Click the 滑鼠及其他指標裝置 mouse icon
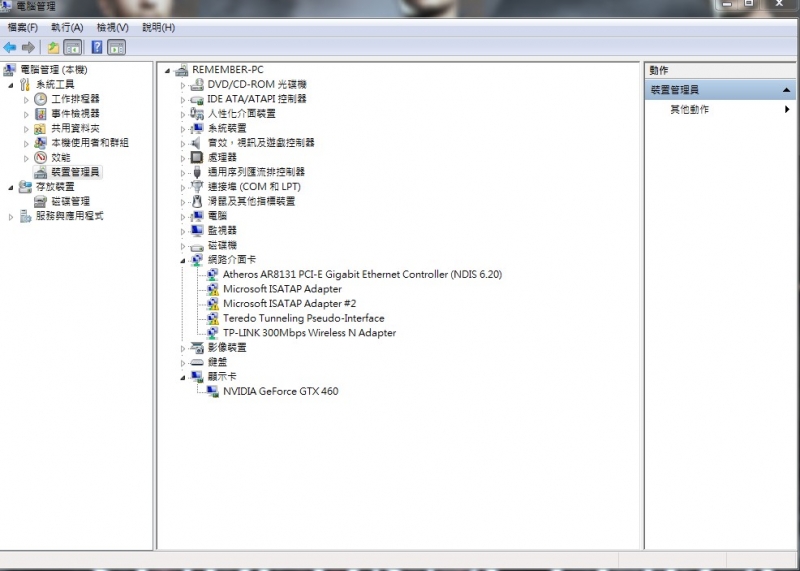The width and height of the screenshot is (800, 571). (197, 201)
